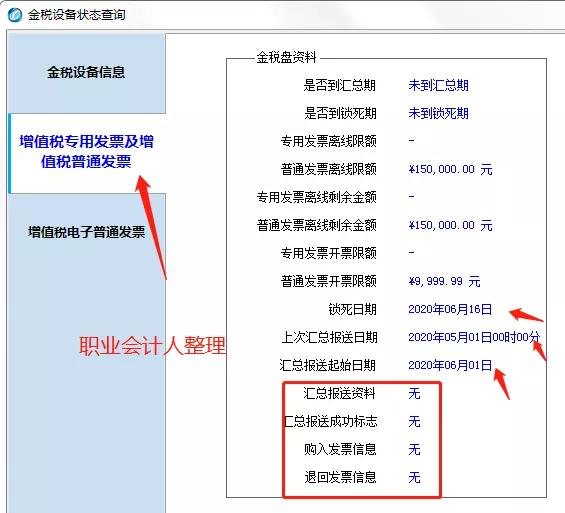Click the 上次汇总报送日期 label
Viewport: 565px width, 513px height.
329,338
